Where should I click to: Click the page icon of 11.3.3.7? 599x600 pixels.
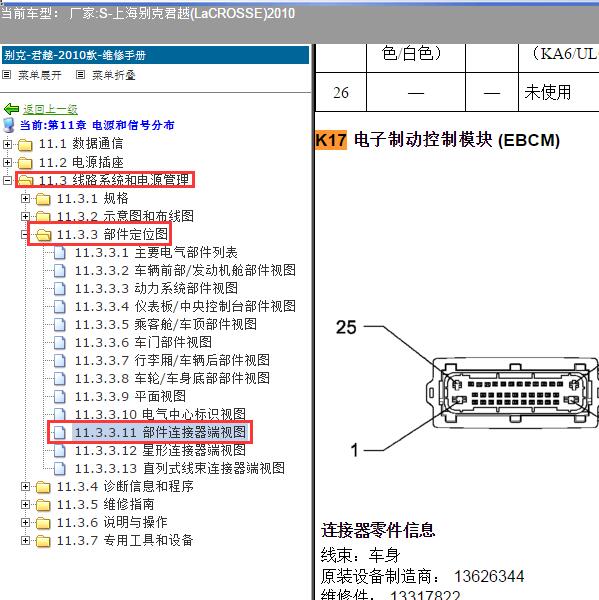click(60, 360)
